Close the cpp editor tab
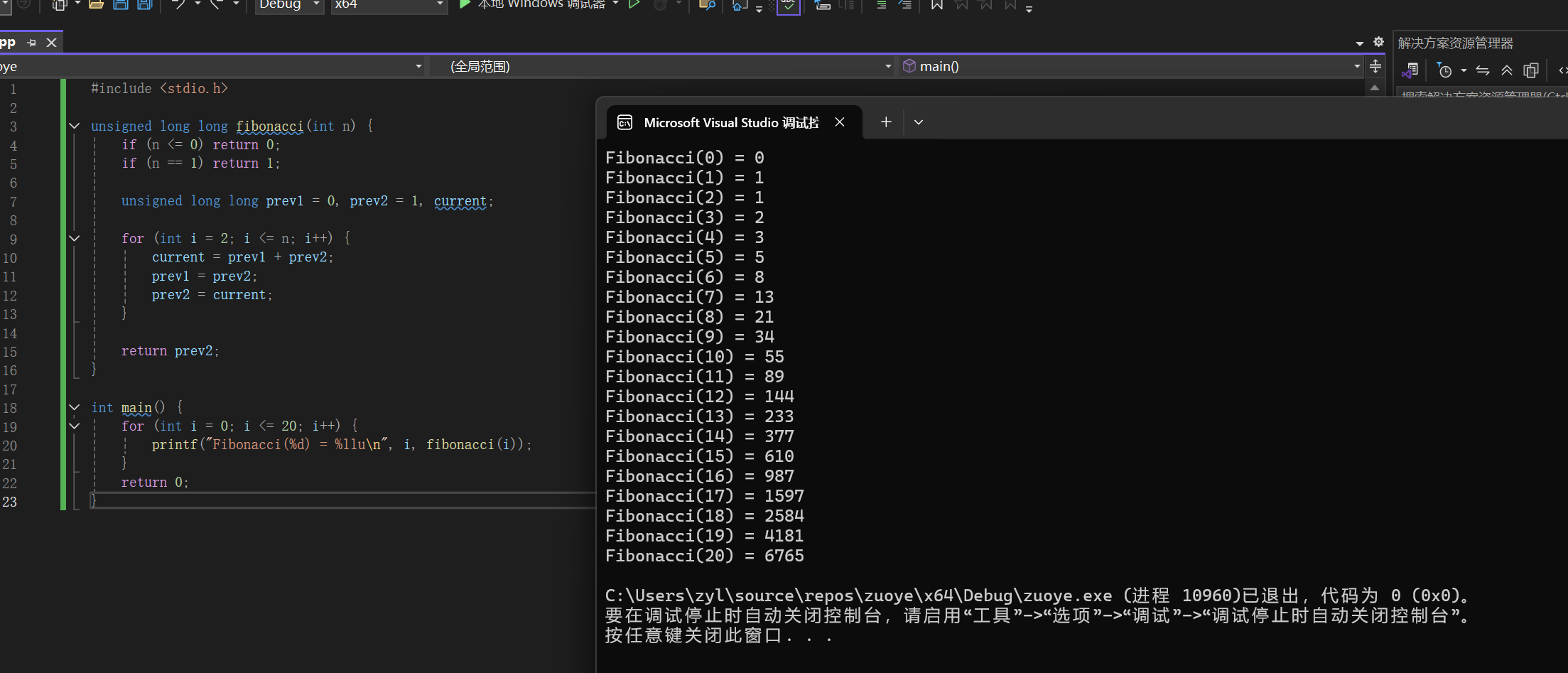Viewport: 1568px width, 673px height. tap(51, 43)
